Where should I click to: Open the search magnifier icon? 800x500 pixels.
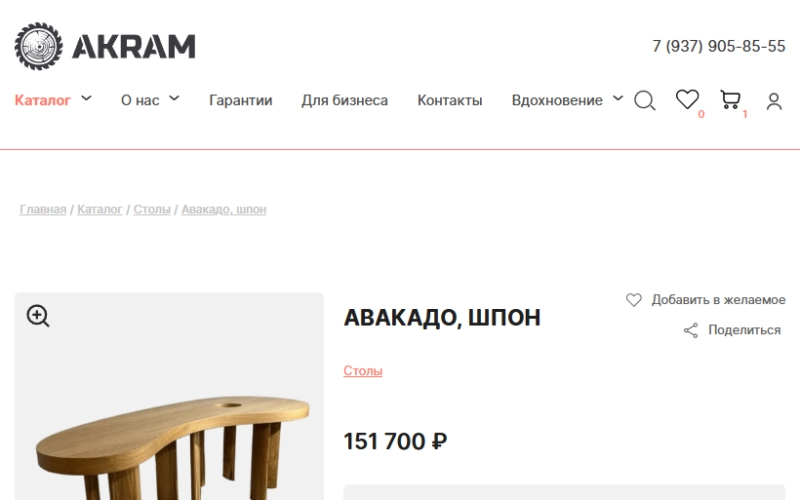[645, 101]
